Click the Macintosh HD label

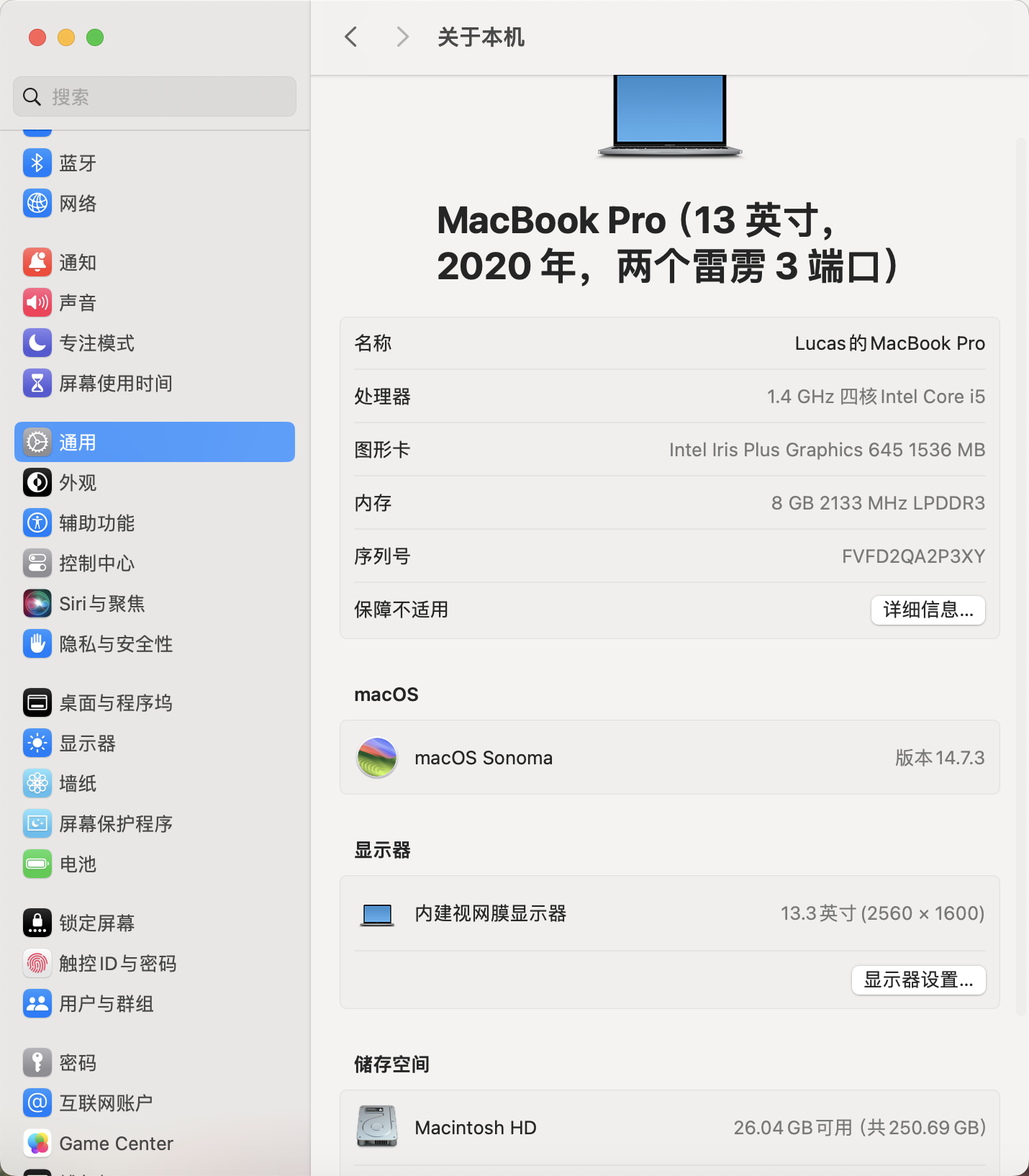click(476, 1128)
